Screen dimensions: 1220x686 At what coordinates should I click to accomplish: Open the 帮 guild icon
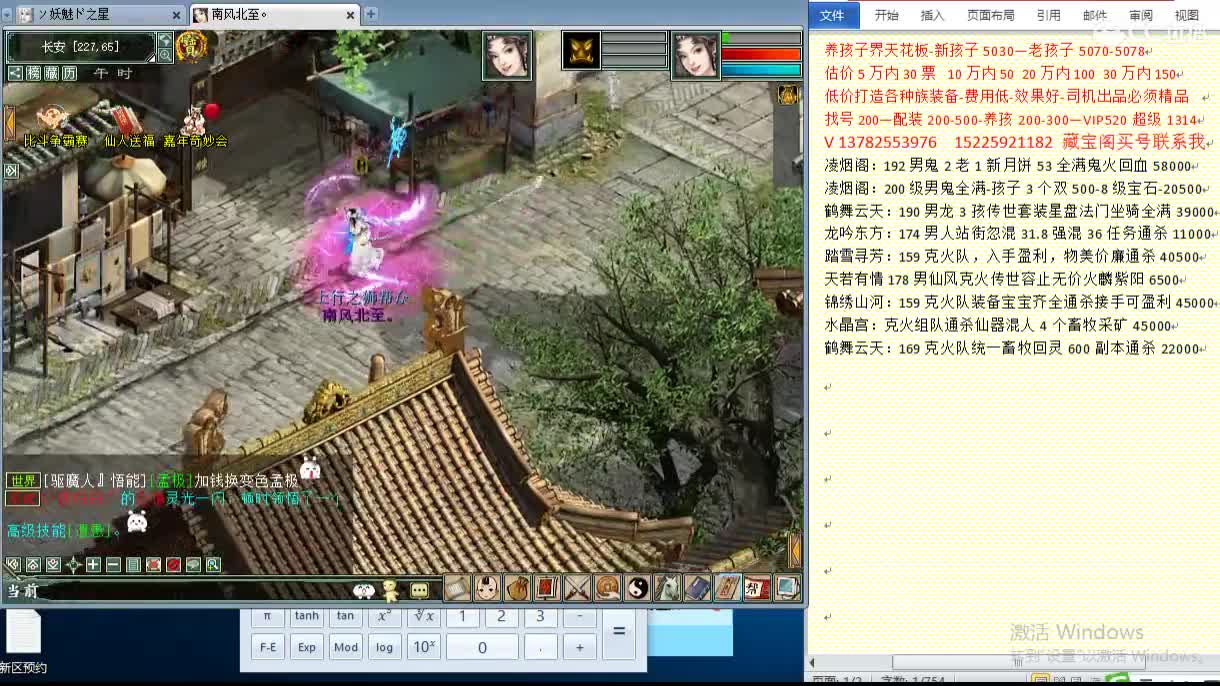pyautogui.click(x=757, y=588)
